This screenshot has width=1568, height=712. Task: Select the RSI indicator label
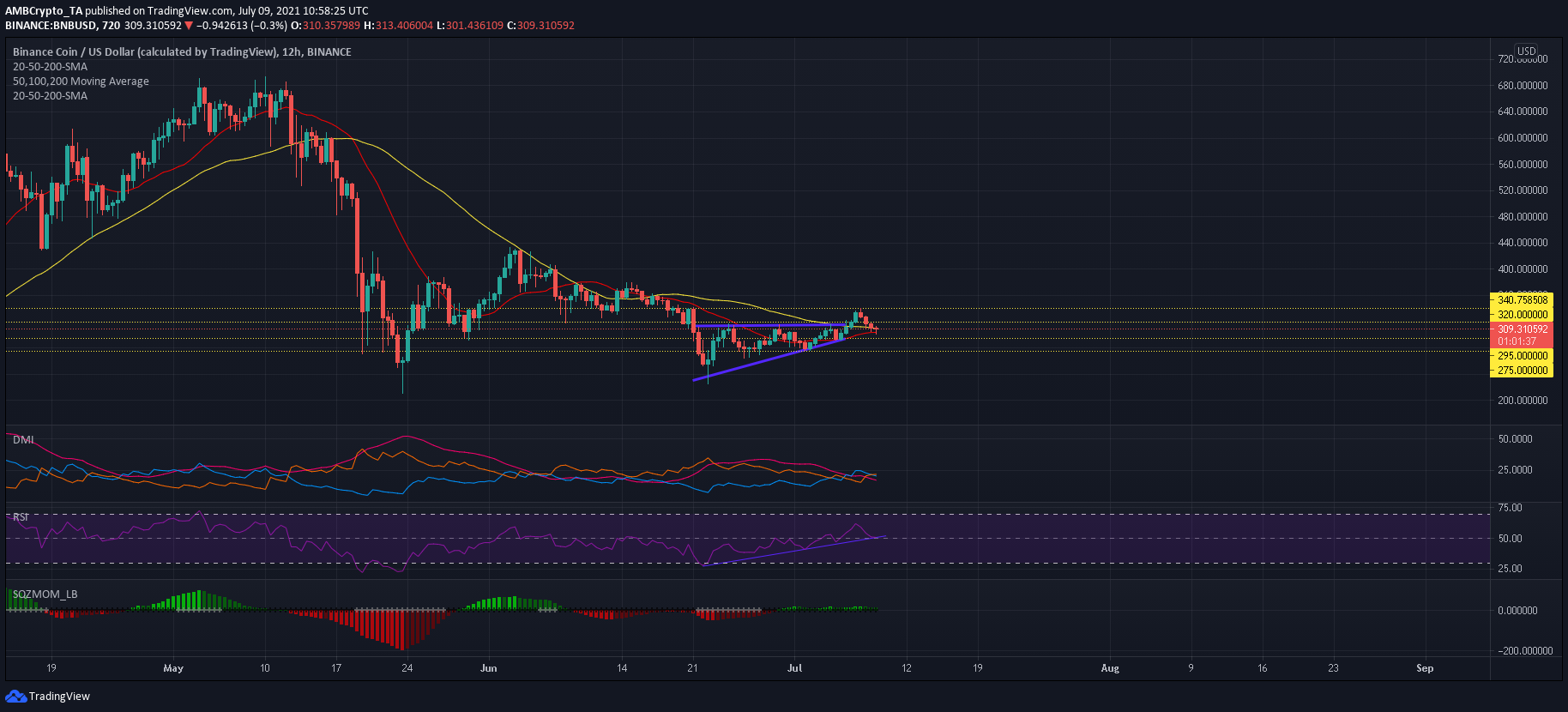pyautogui.click(x=21, y=517)
